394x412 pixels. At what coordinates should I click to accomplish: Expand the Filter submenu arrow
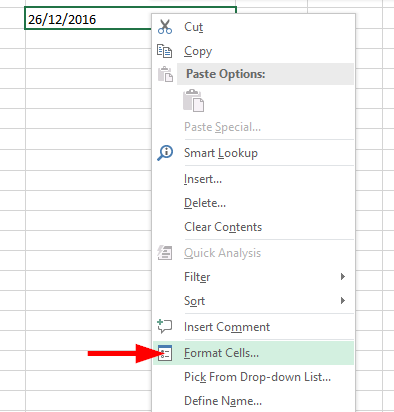point(343,277)
